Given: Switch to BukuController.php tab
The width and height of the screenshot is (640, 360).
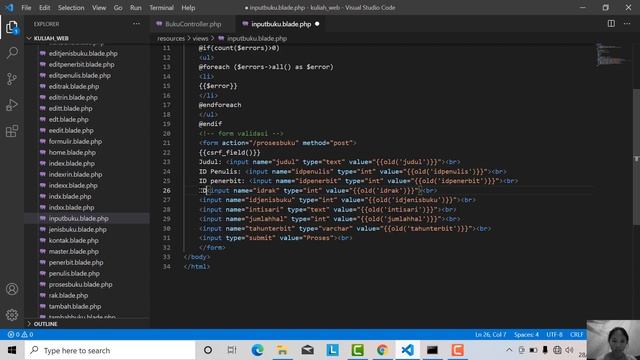Looking at the screenshot, I should 193,24.
